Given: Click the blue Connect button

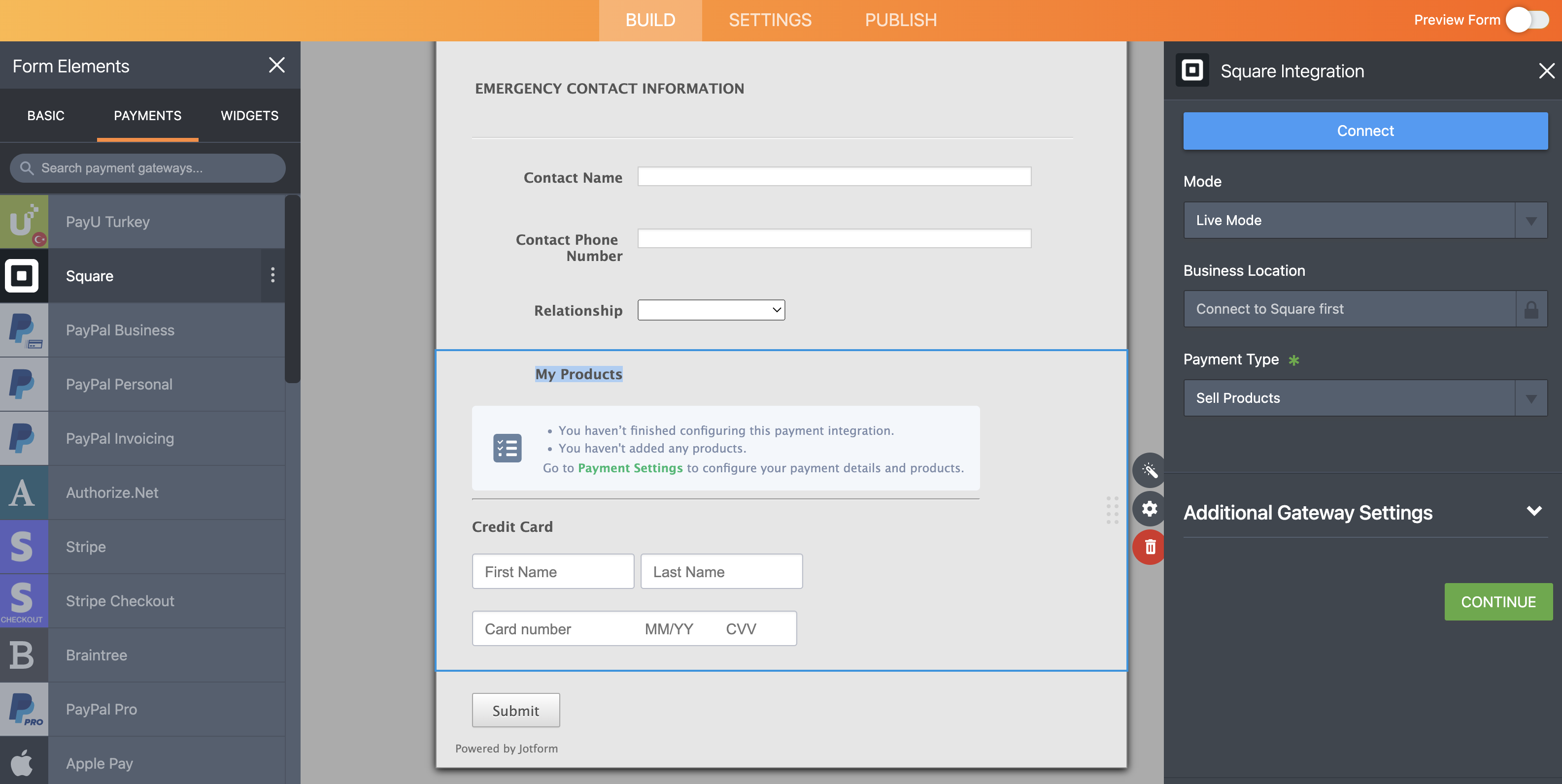Looking at the screenshot, I should 1364,131.
